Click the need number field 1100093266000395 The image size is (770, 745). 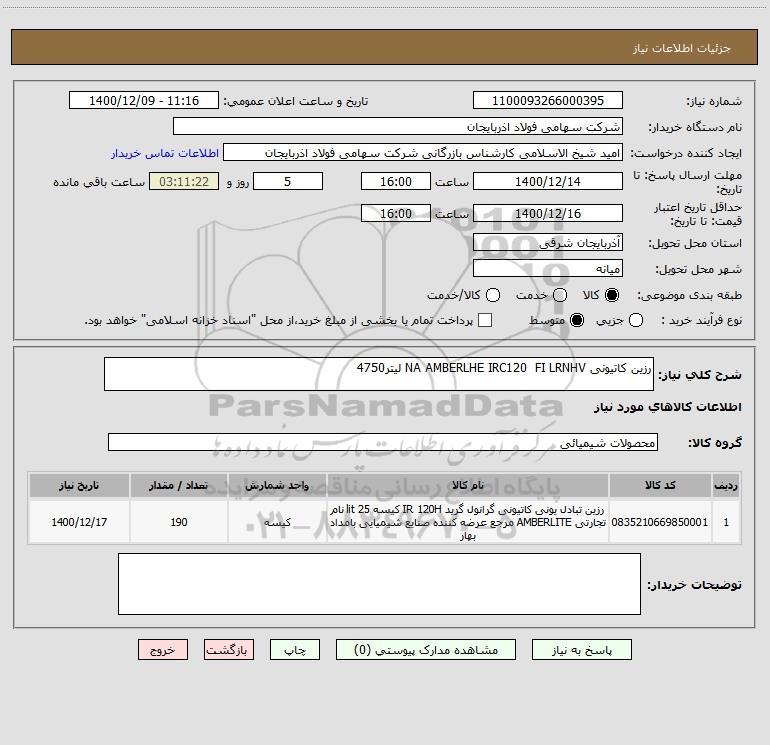[x=548, y=101]
